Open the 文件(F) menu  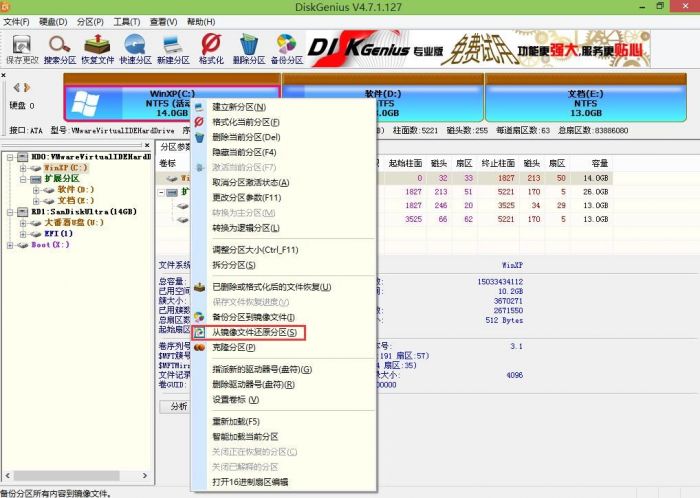[x=16, y=22]
